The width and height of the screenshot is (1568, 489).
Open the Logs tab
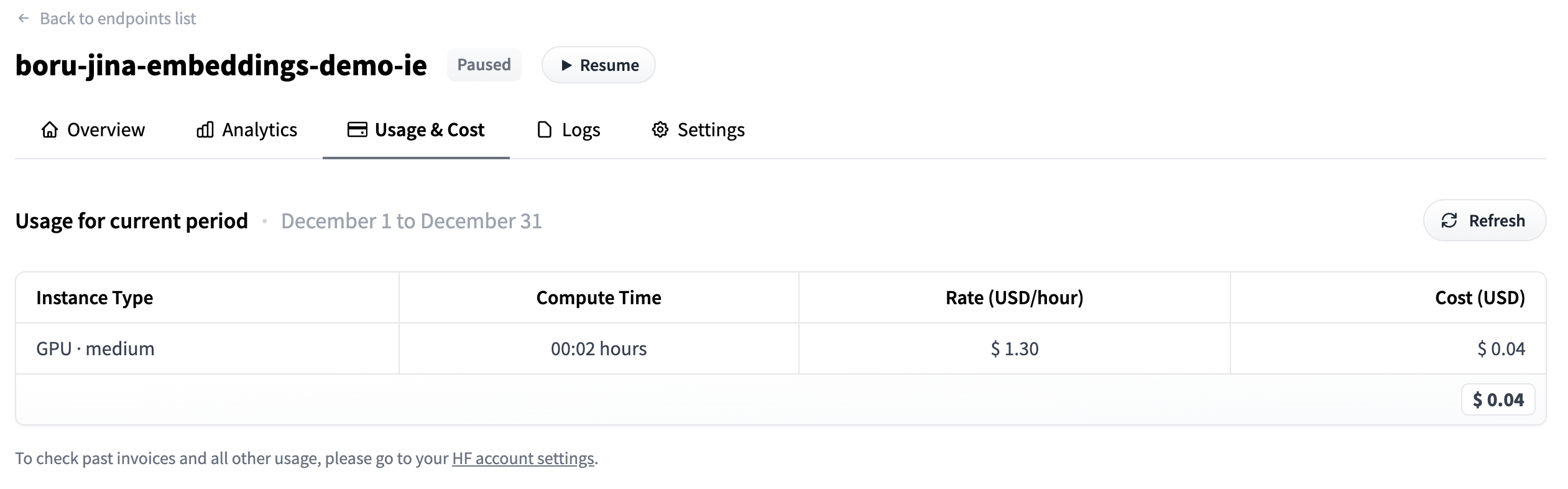point(581,129)
